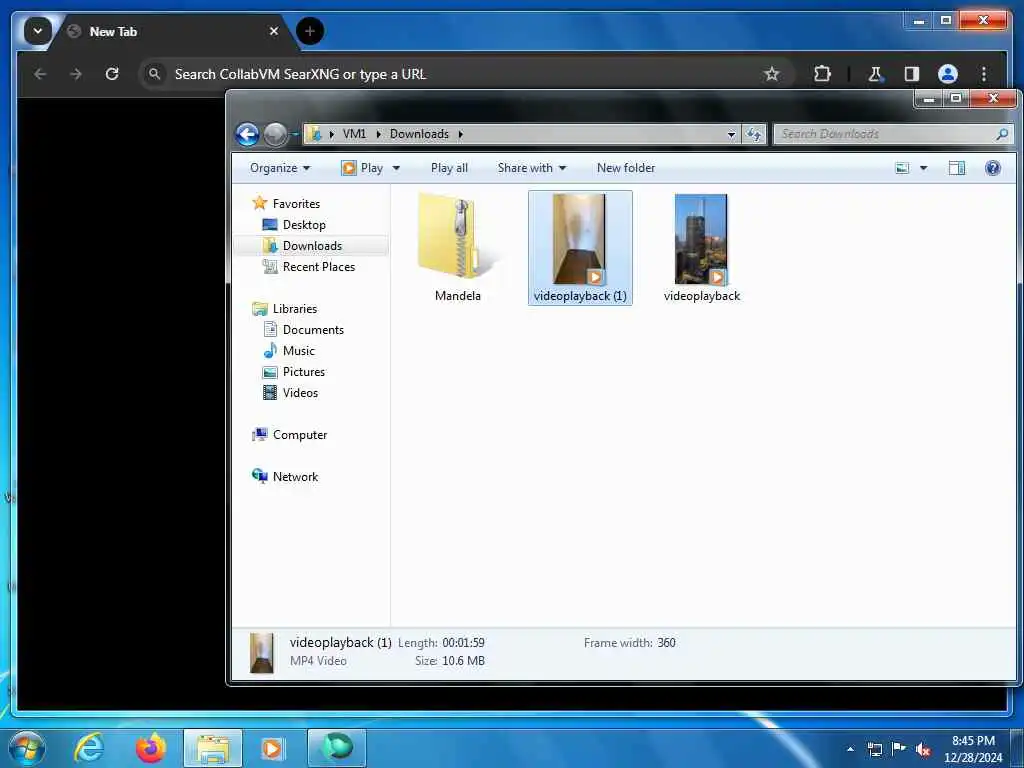Open the view options dropdown arrow
1024x768 pixels.
coord(923,168)
